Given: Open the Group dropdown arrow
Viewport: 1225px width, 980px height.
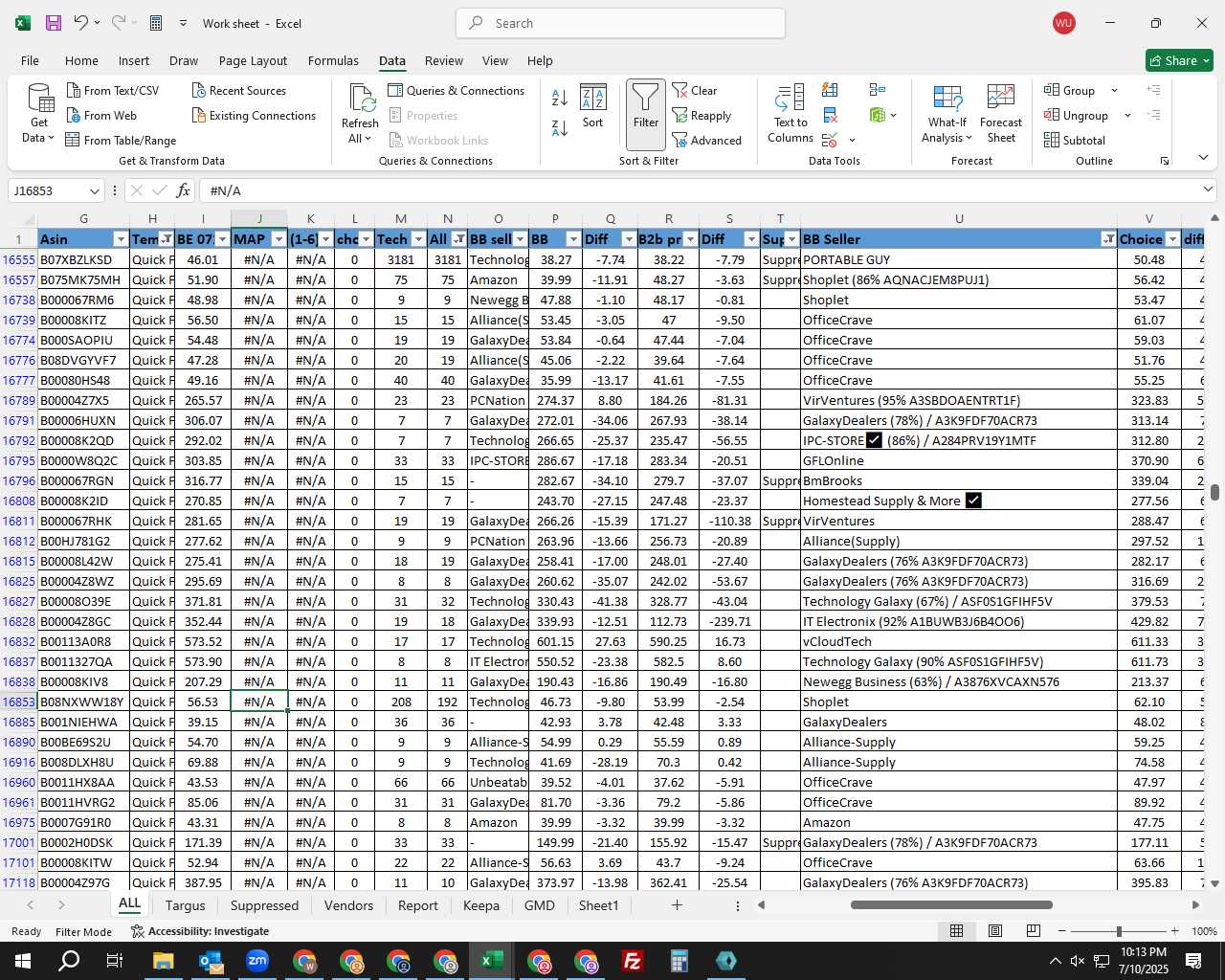Looking at the screenshot, I should coord(1114,90).
